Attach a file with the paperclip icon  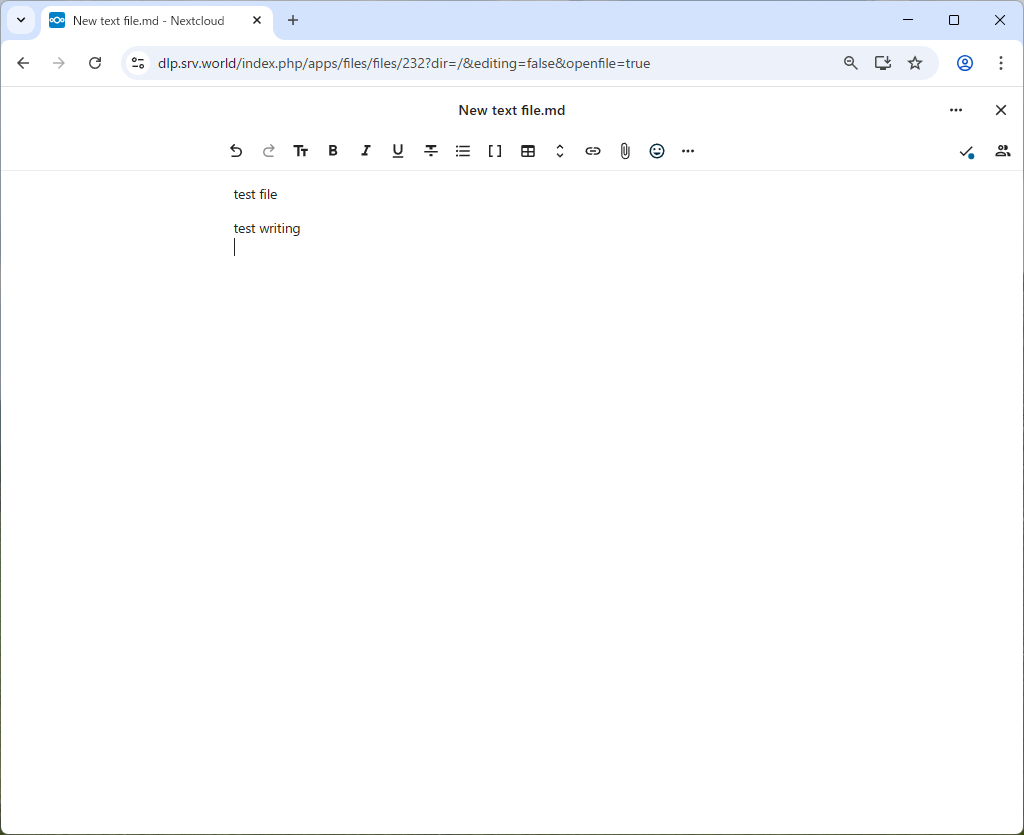click(x=625, y=151)
